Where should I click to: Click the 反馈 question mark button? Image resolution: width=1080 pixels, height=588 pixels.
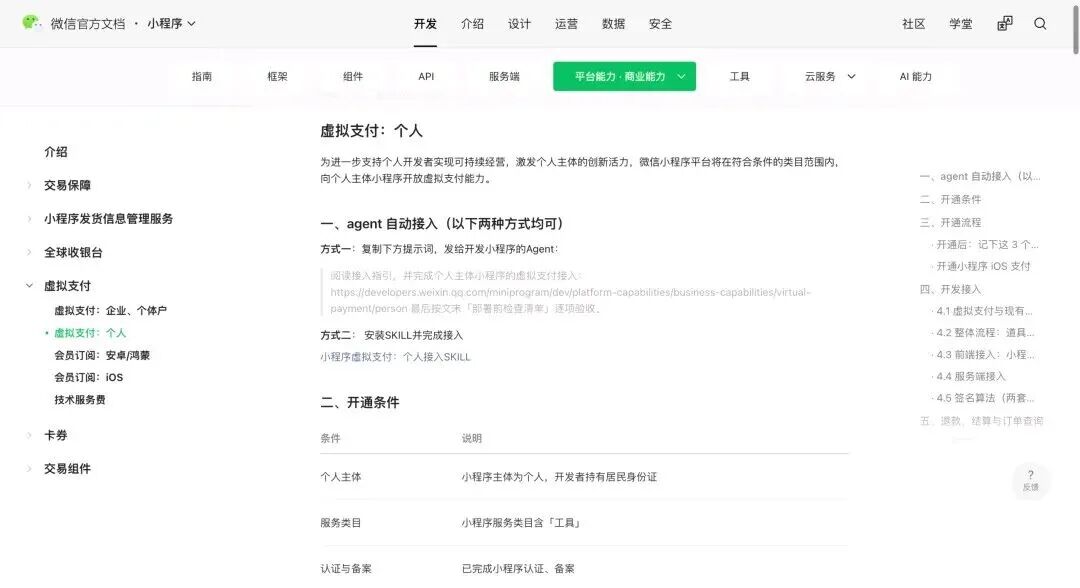coord(1030,480)
